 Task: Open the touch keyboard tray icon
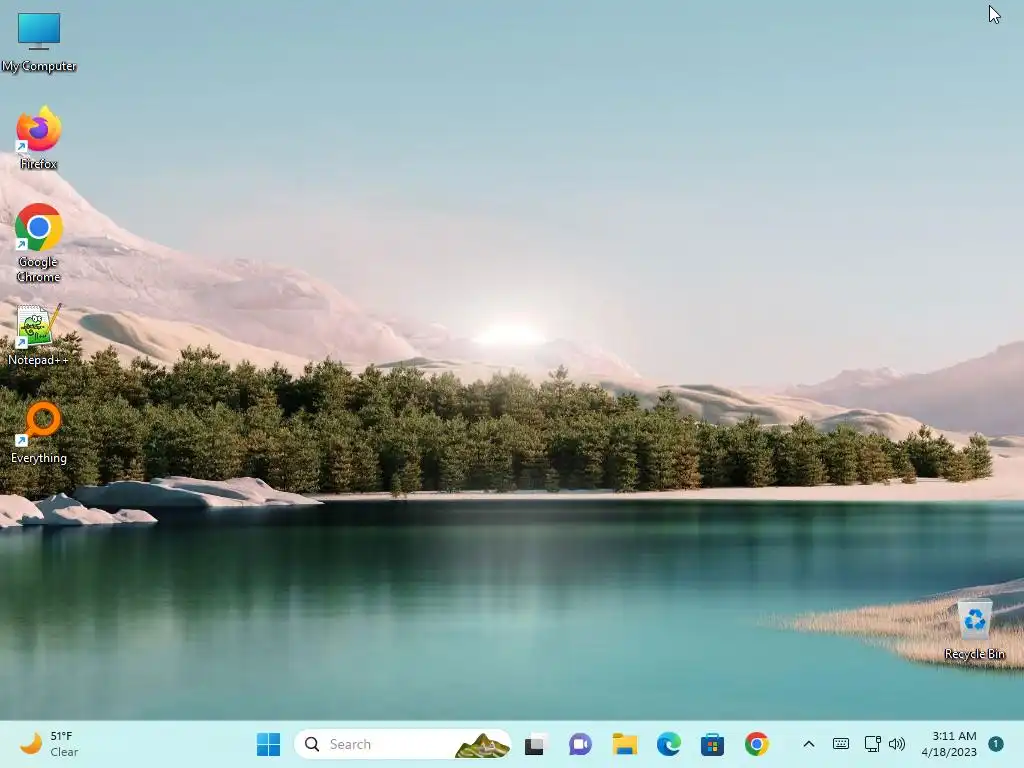841,744
